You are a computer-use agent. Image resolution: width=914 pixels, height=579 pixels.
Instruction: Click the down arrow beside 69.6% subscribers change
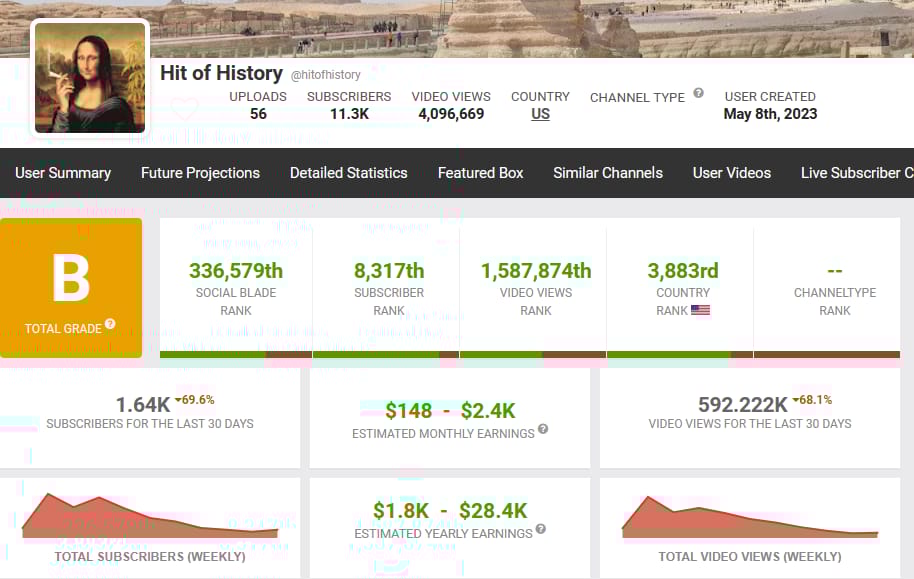pyautogui.click(x=178, y=400)
